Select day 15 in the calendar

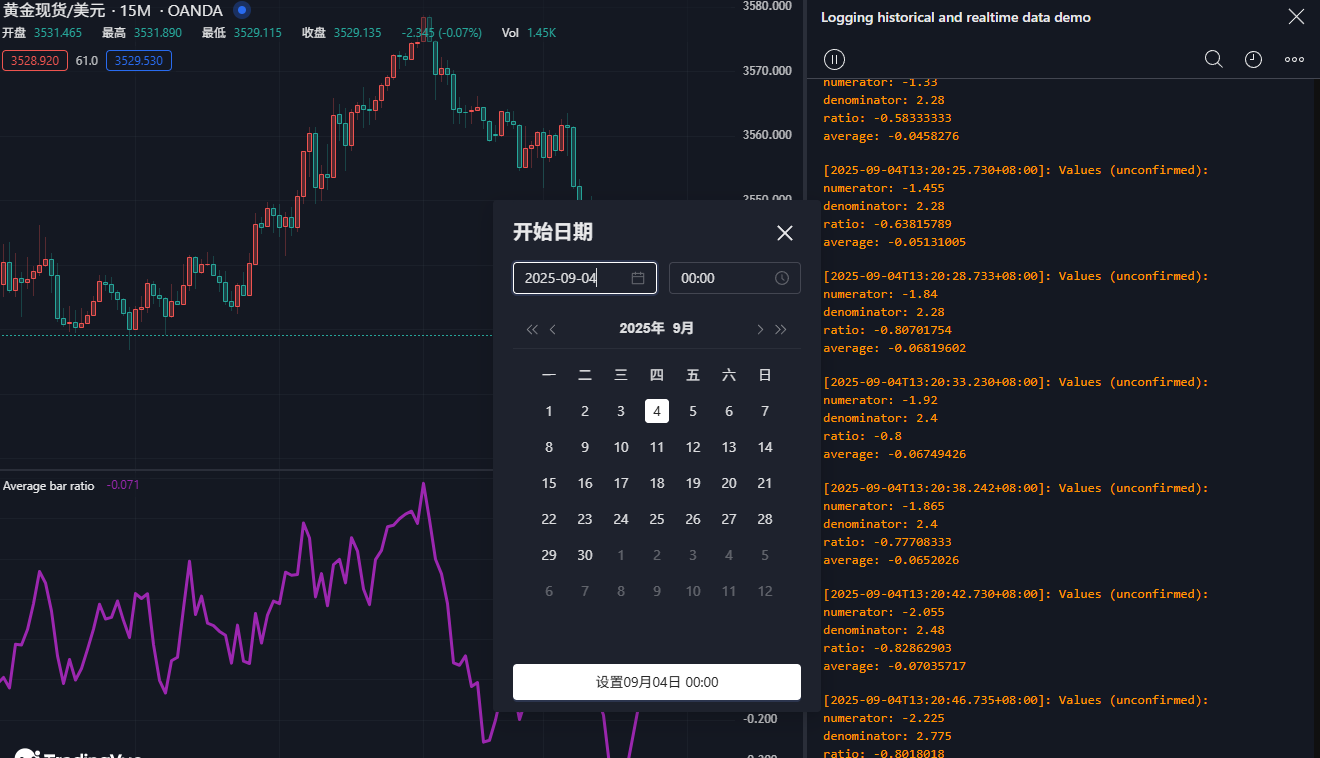[x=549, y=483]
